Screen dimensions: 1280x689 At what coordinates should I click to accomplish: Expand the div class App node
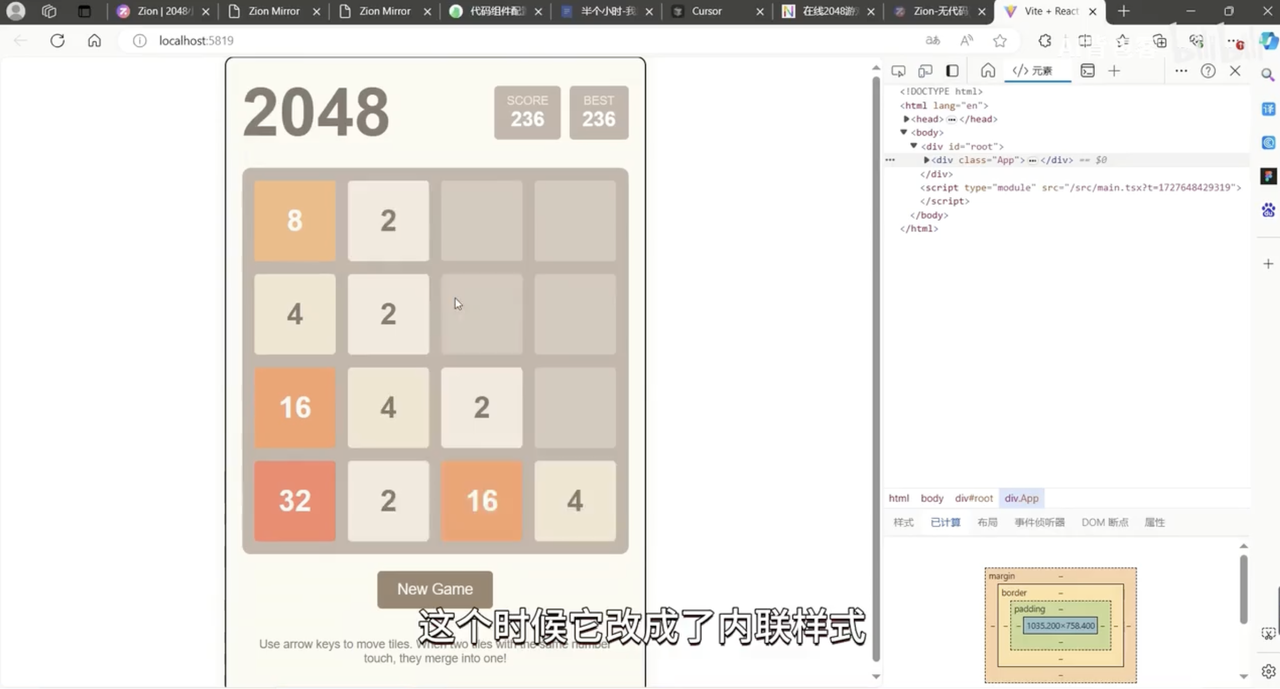click(927, 160)
